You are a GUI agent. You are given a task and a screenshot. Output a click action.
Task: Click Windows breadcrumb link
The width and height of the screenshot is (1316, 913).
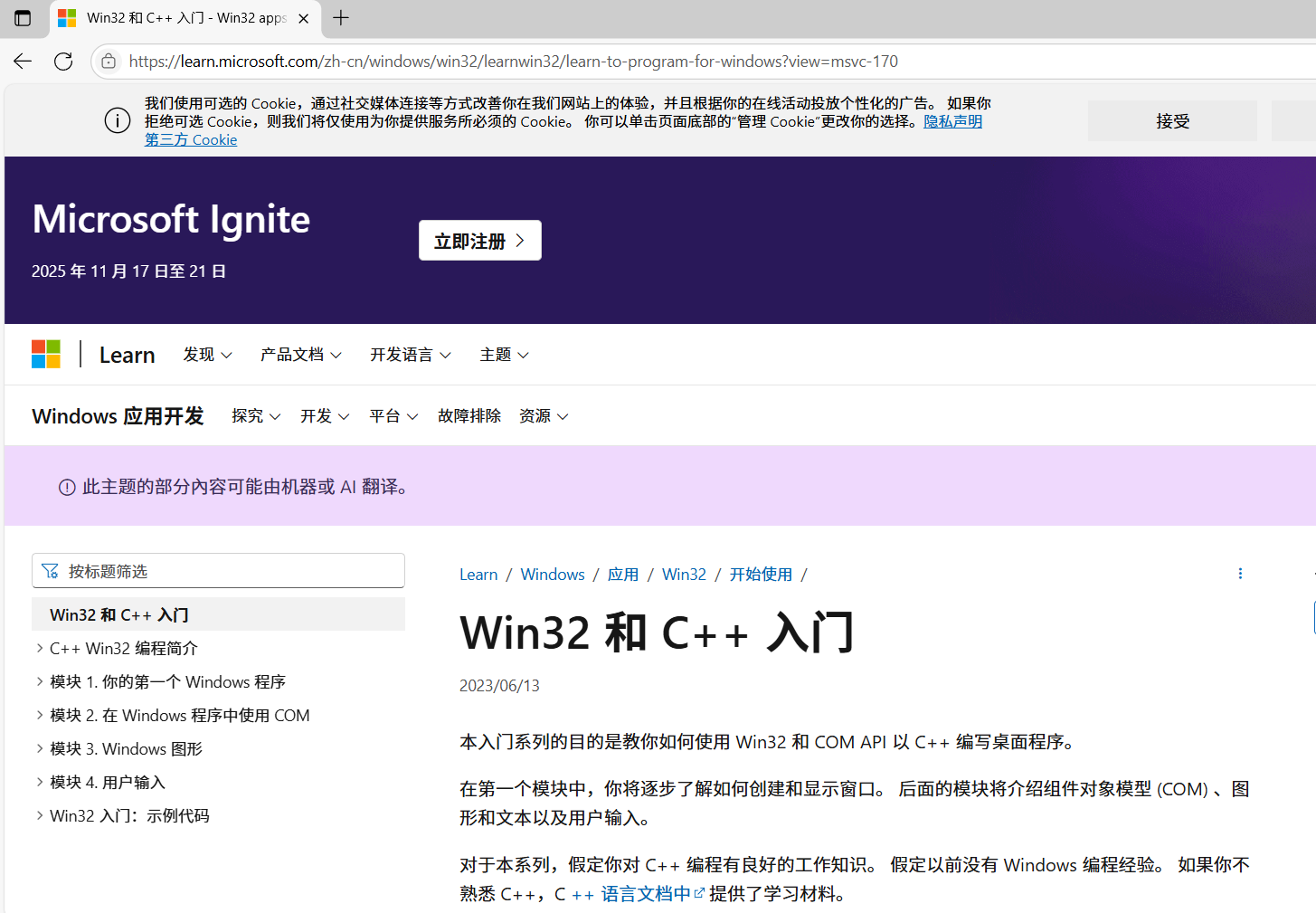[x=553, y=575]
